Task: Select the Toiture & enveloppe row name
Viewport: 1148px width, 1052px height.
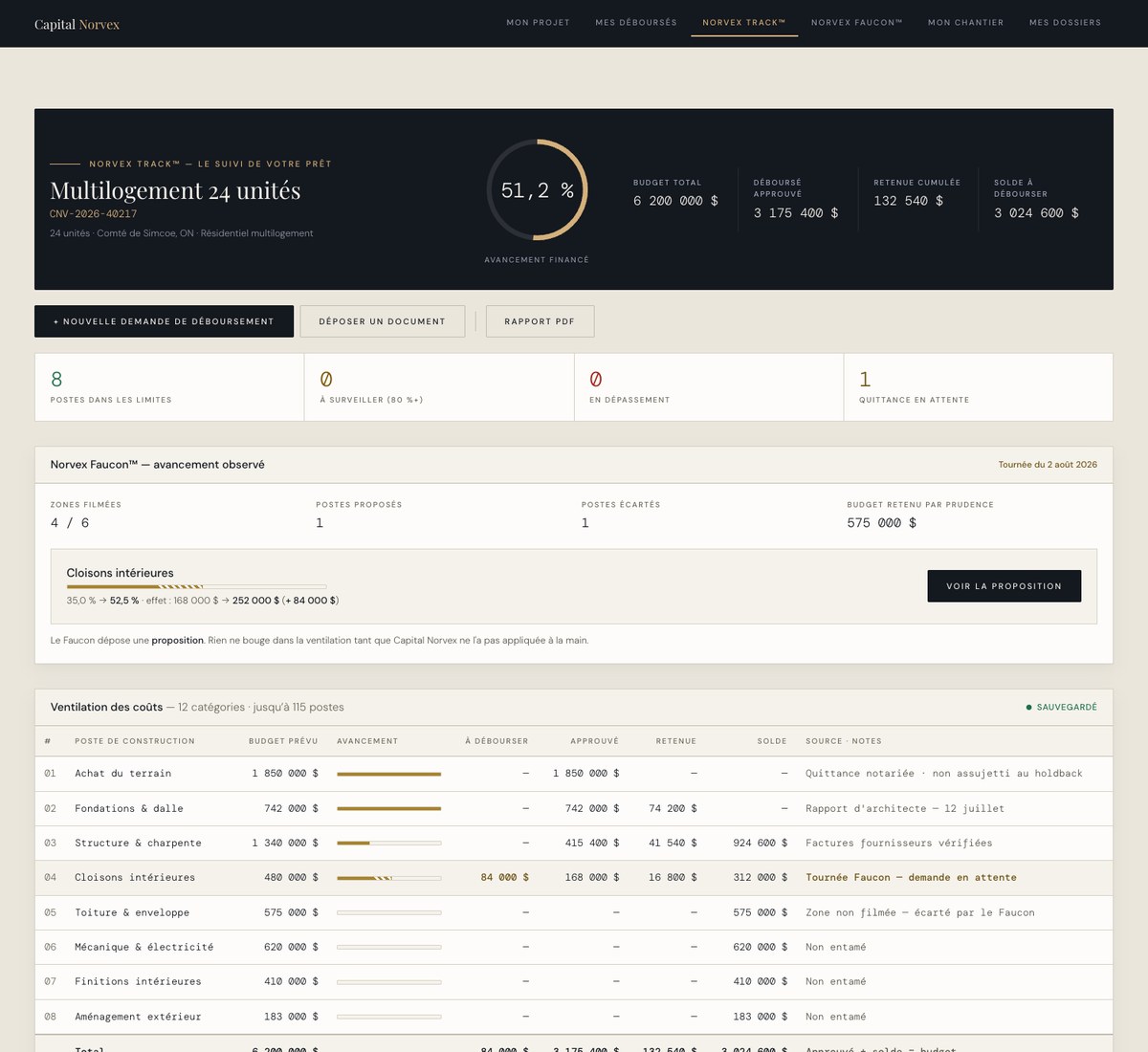Action: [x=132, y=913]
